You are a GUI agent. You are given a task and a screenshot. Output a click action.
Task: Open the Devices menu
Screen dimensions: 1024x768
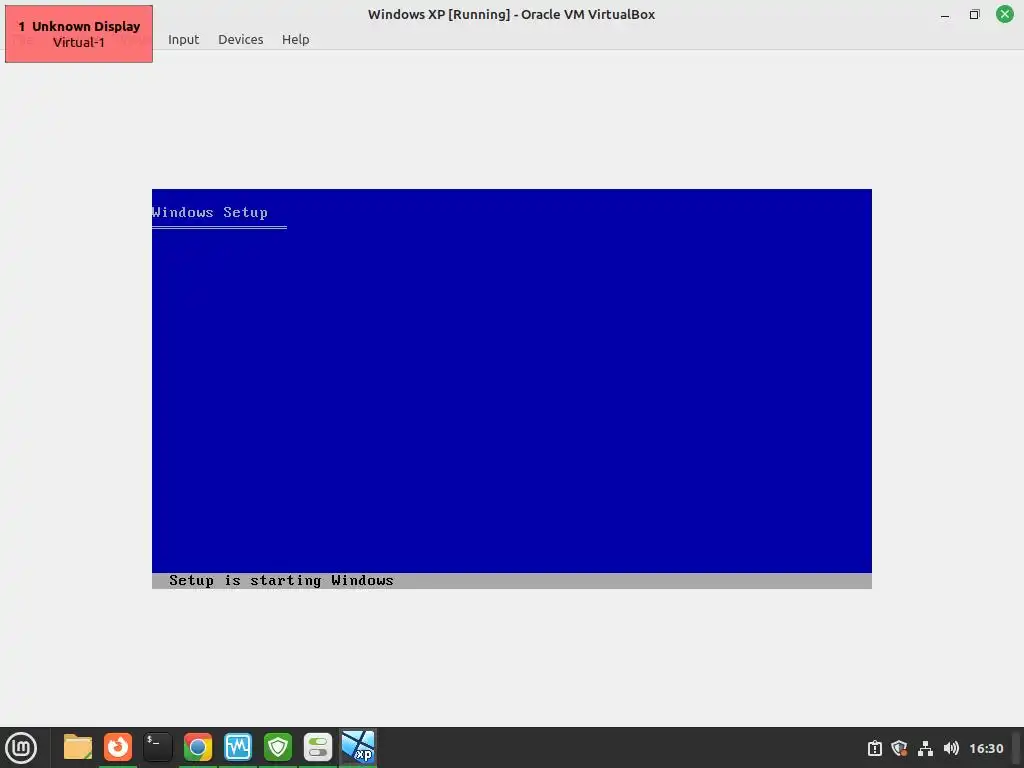[x=240, y=39]
